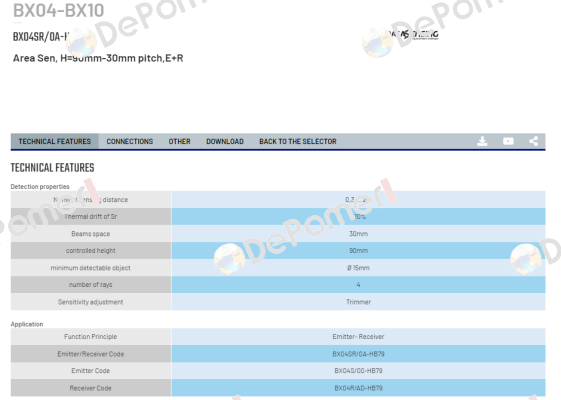This screenshot has width=561, height=400.
Task: Open the YouTube video icon
Action: coord(508,141)
